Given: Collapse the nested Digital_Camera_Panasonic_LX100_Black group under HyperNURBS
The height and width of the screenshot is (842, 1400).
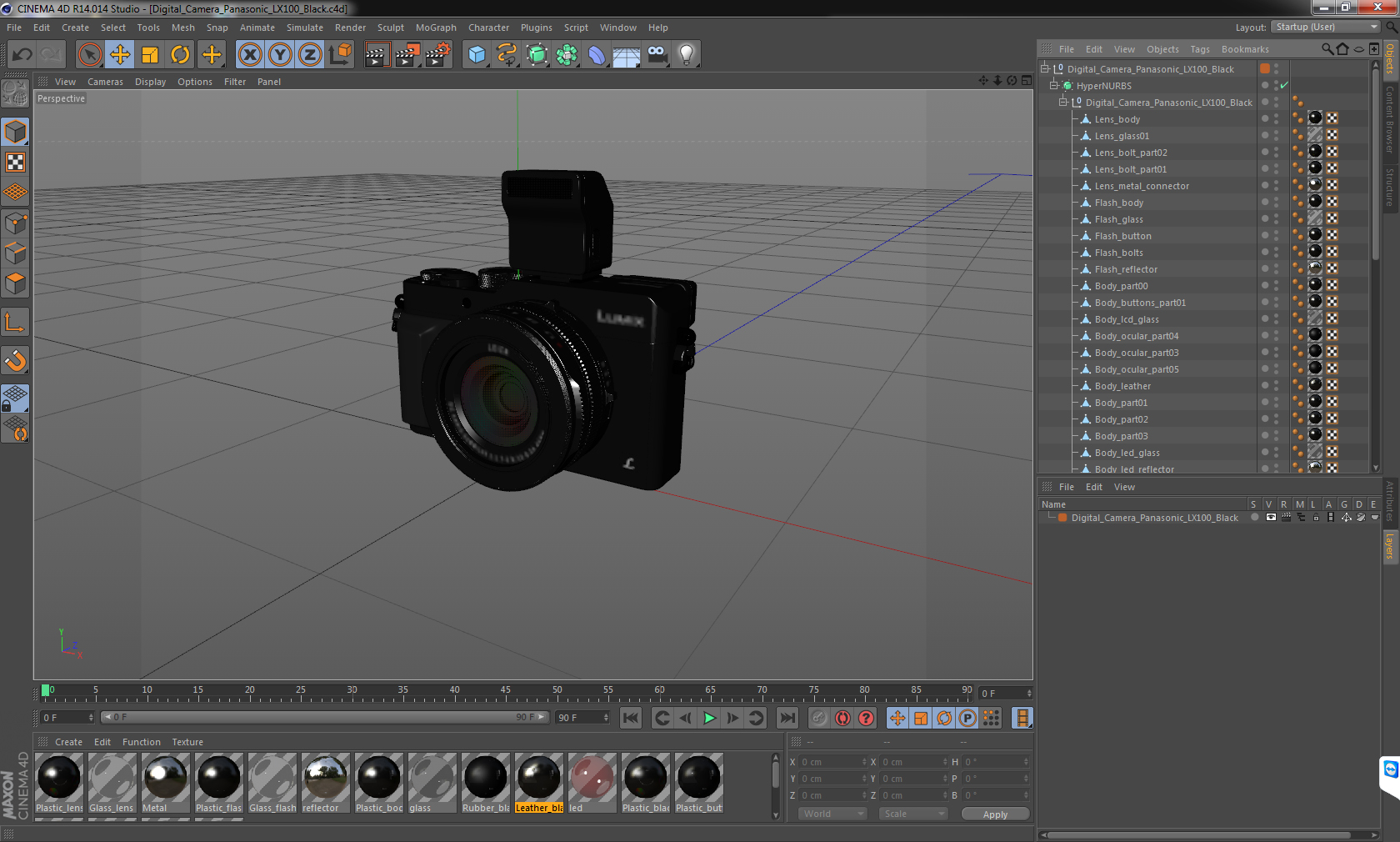Looking at the screenshot, I should pos(1062,103).
